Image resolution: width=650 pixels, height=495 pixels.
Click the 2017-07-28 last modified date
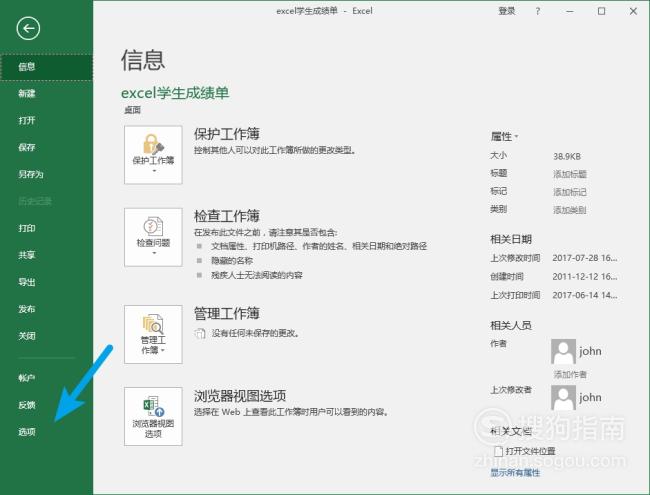point(585,258)
